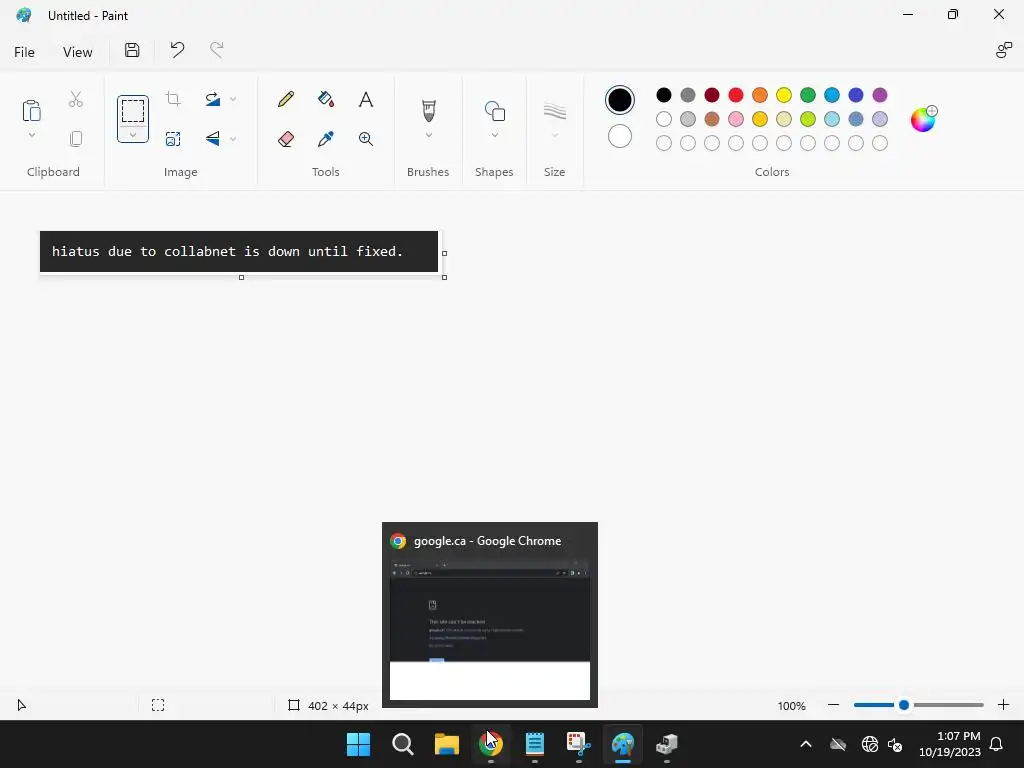Open the File menu

(24, 52)
